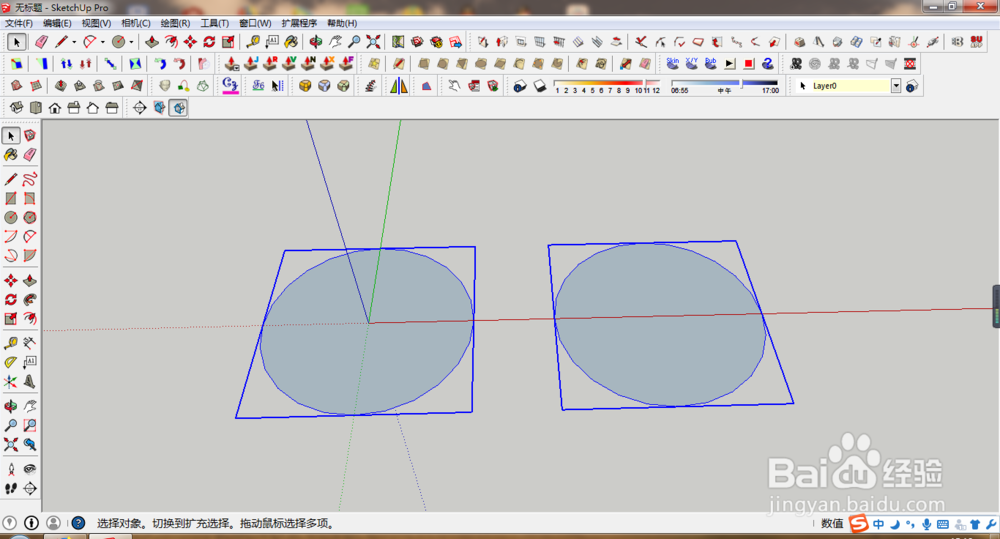Choose the Freehand tool in left palette

(29, 179)
